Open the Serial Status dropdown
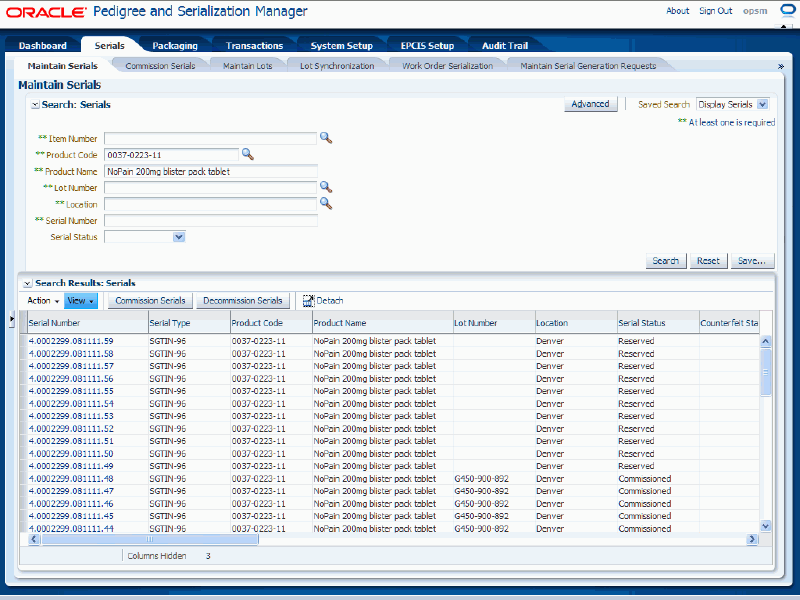Image resolution: width=800 pixels, height=600 pixels. (x=179, y=237)
